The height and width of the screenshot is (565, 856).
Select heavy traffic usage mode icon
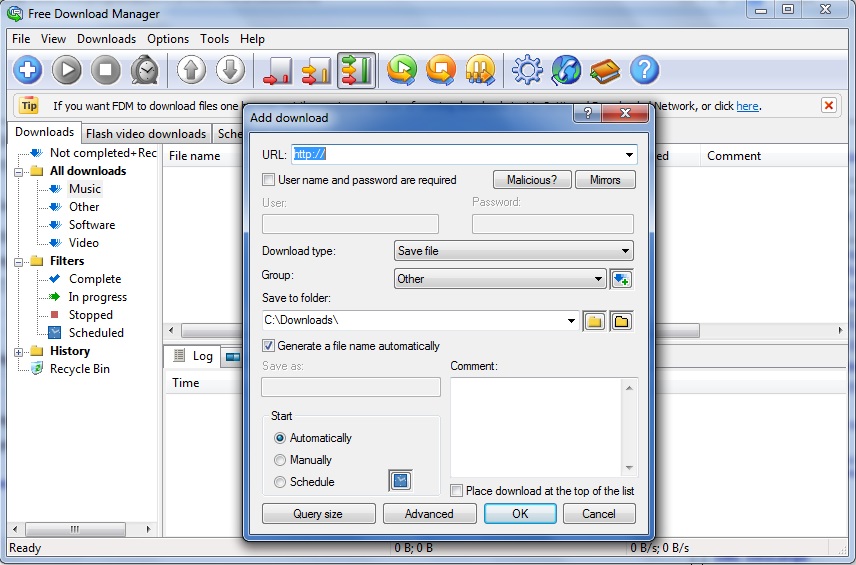click(356, 70)
